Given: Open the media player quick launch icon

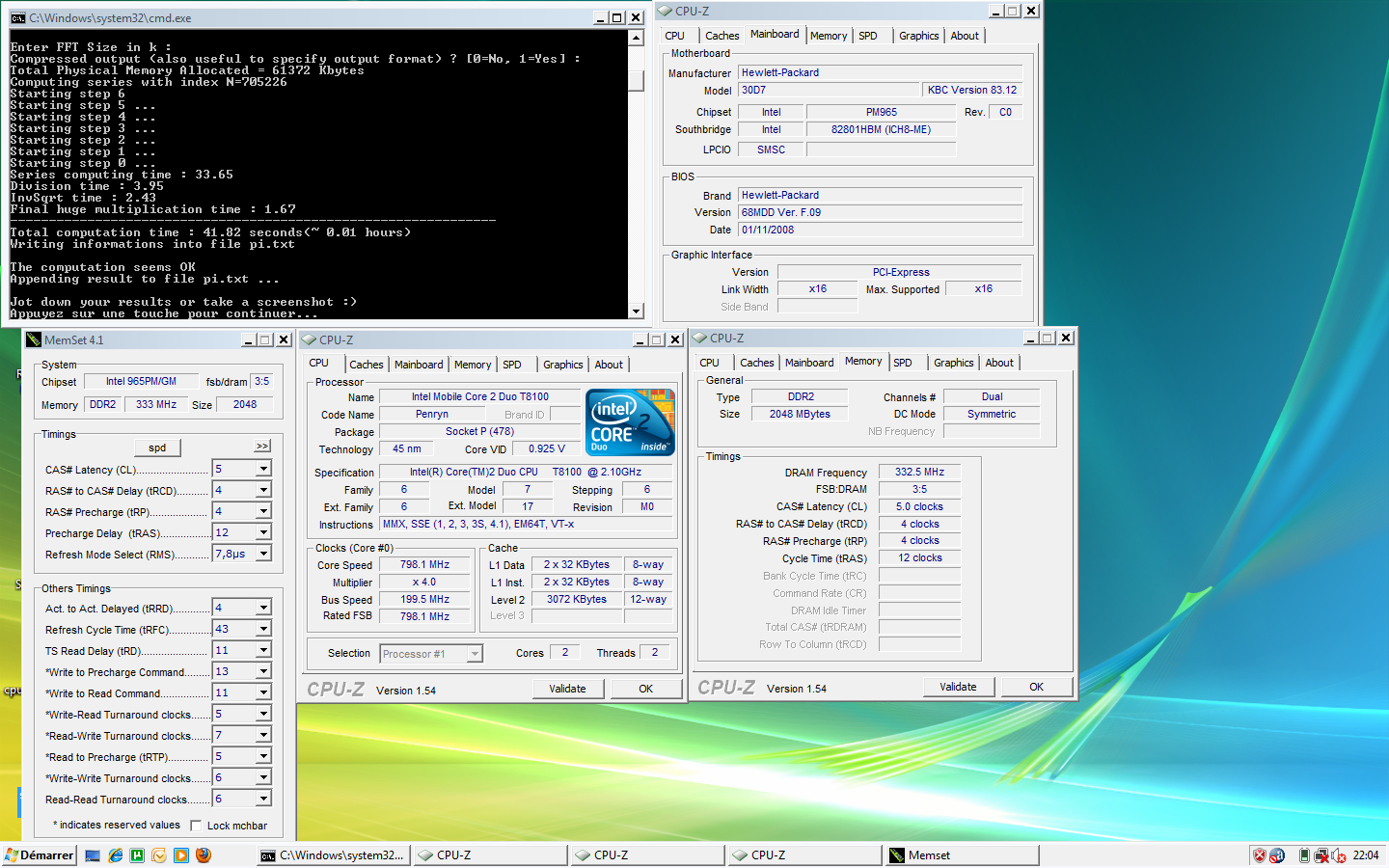Looking at the screenshot, I should (181, 855).
